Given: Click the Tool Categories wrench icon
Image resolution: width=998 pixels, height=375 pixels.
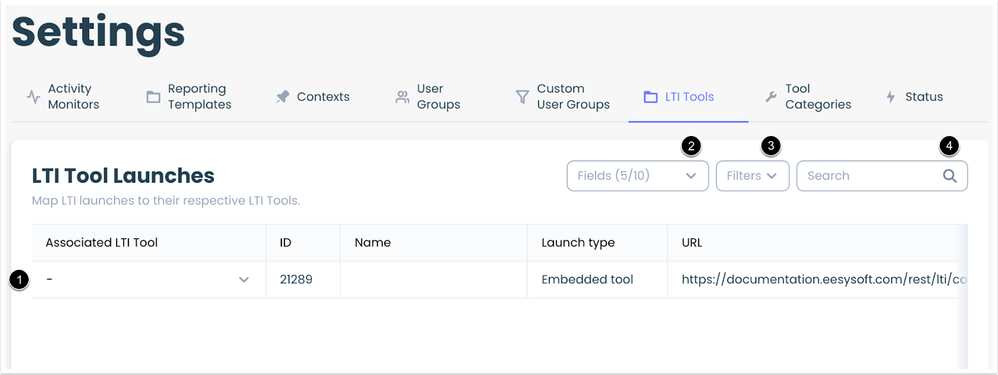Looking at the screenshot, I should 770,97.
